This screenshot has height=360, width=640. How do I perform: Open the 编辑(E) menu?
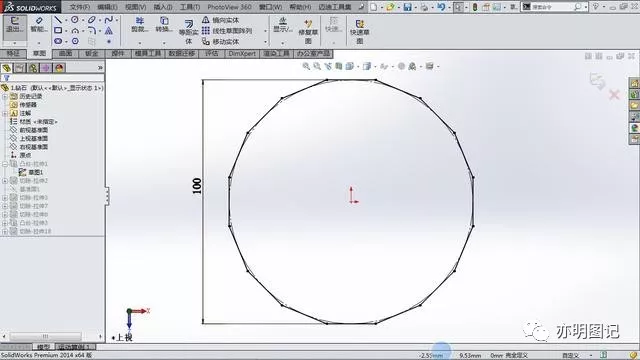point(107,7)
